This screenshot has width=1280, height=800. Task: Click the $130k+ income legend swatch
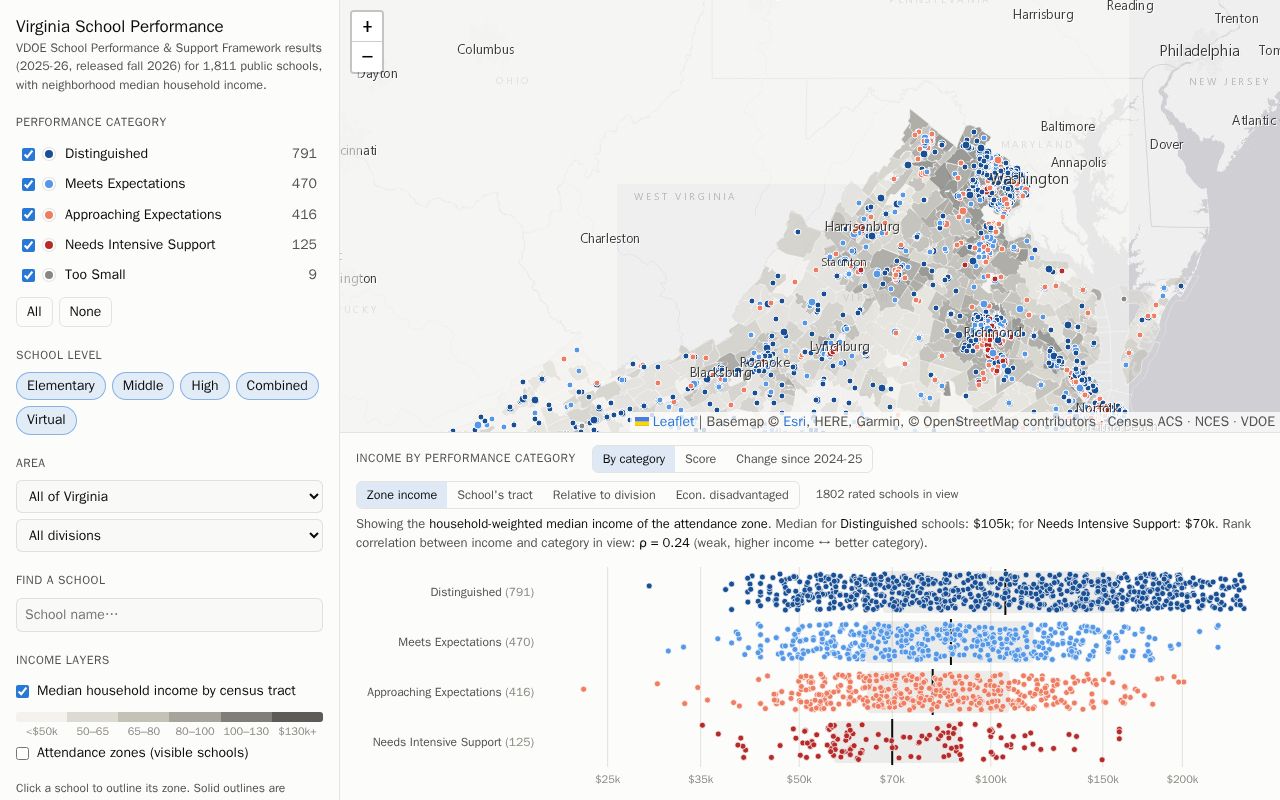click(x=297, y=717)
